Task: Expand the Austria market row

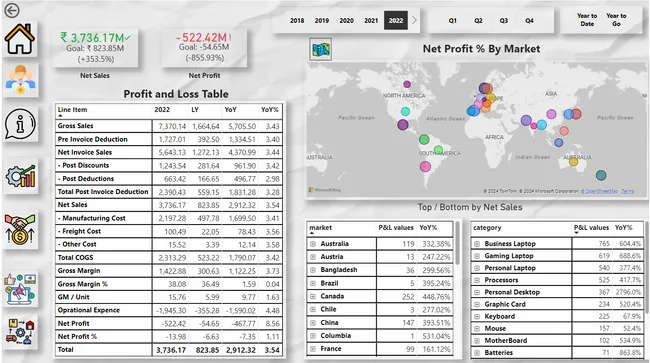Action: pos(313,257)
